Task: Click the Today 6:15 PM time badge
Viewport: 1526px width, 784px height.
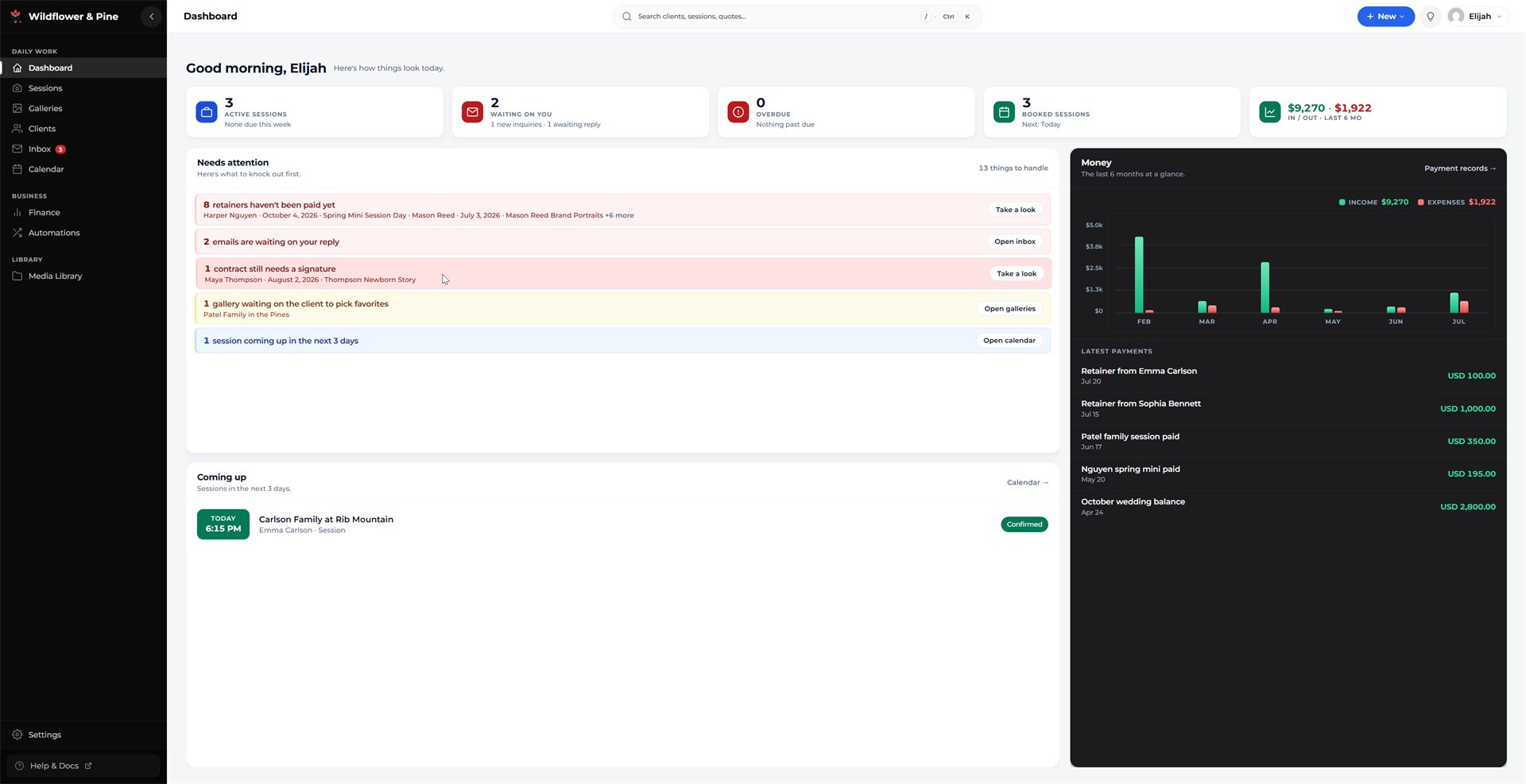Action: click(x=223, y=524)
